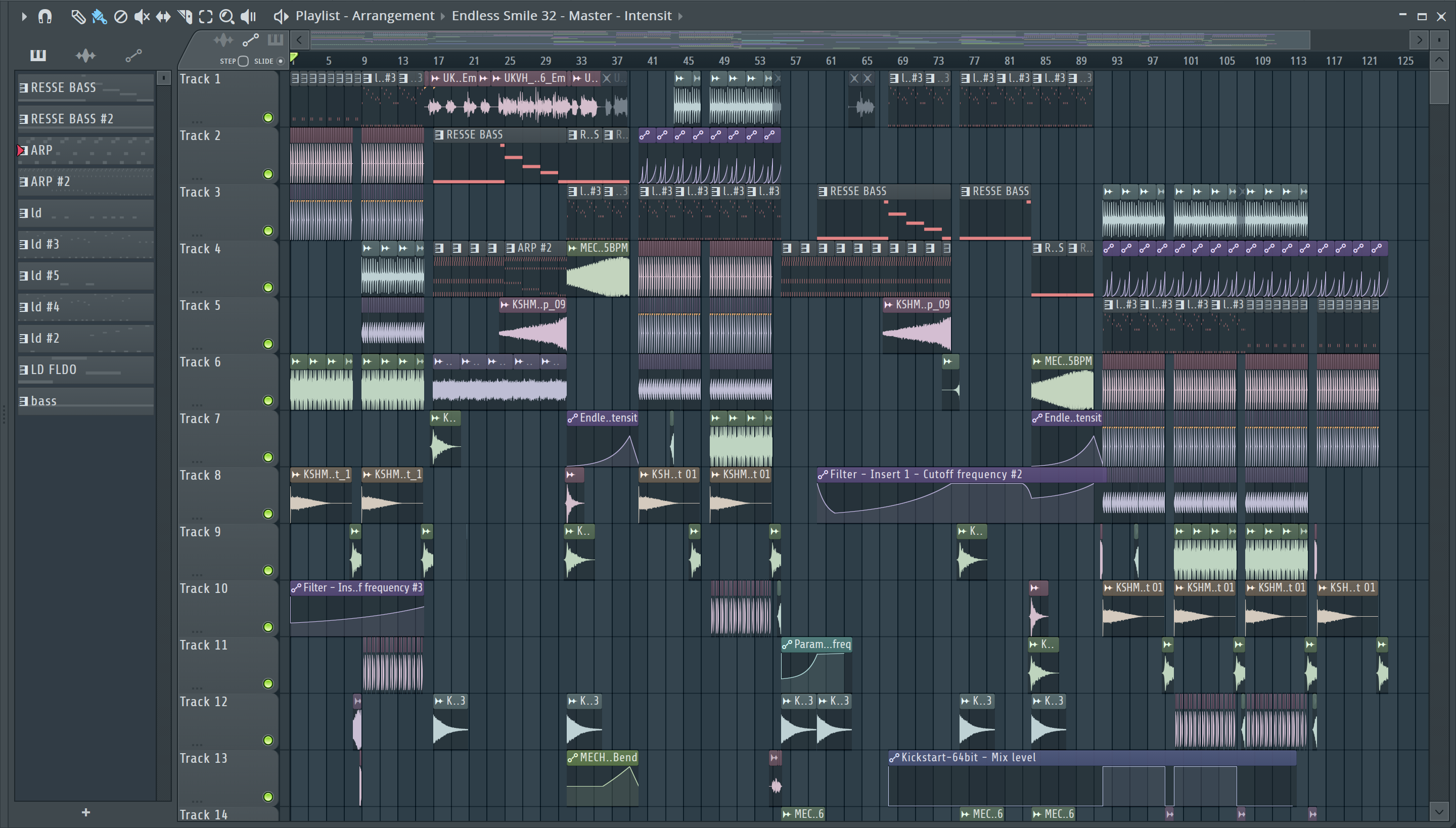Mute Track 1 using its green LED
Viewport: 1456px width, 828px height.
268,118
